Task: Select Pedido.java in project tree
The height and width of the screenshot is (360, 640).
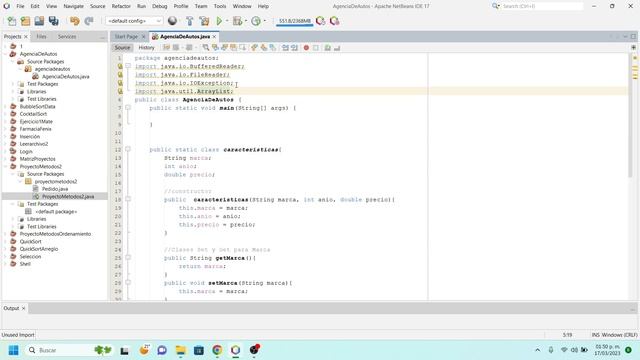Action: coord(55,189)
